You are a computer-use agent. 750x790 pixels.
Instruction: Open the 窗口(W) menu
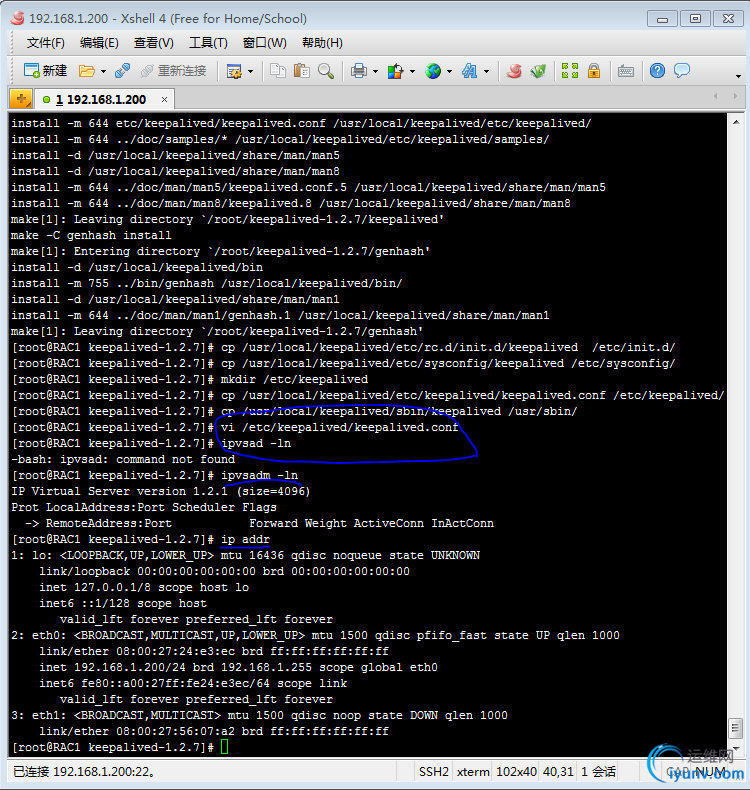point(264,43)
